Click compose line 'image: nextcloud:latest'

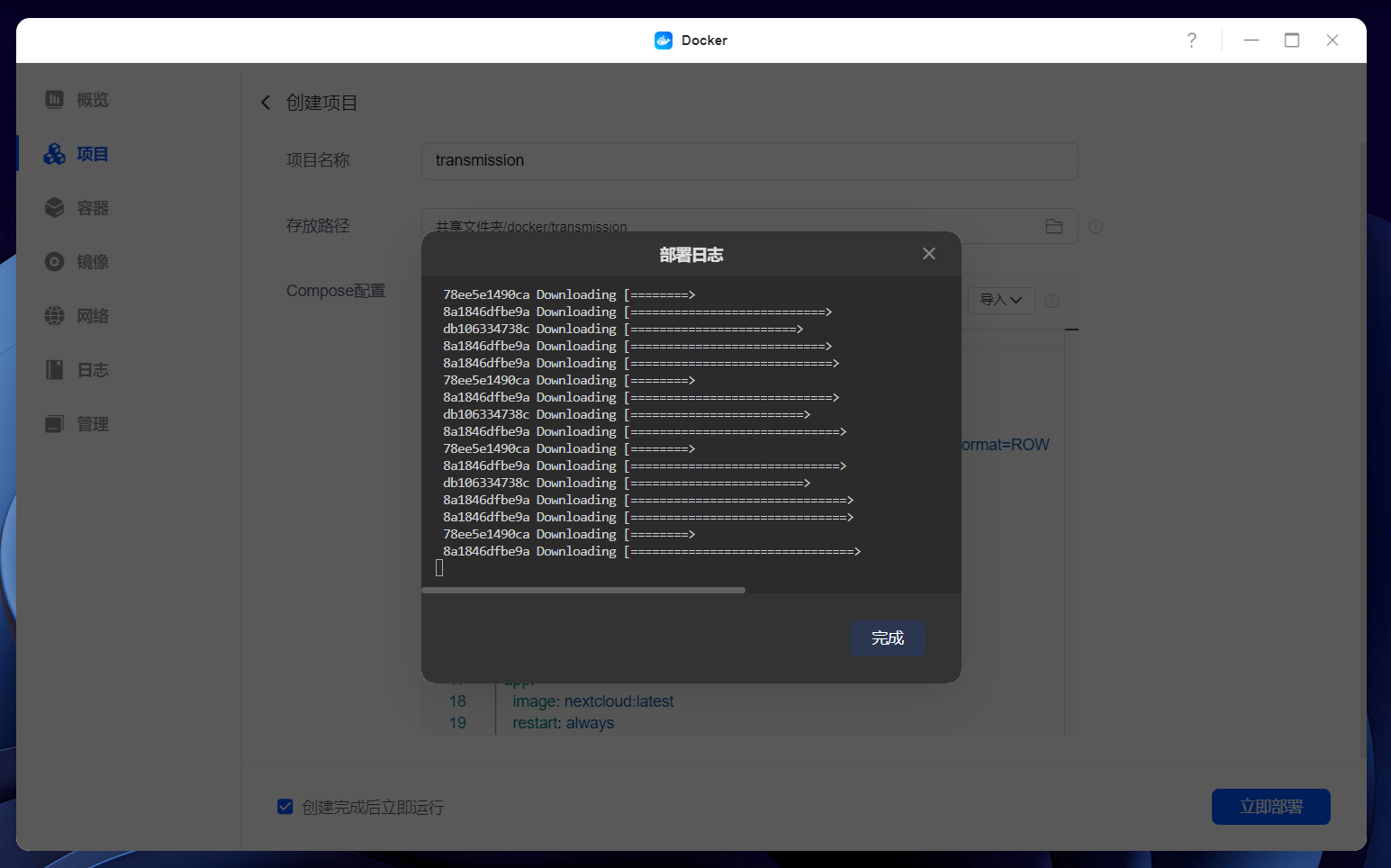(x=593, y=701)
